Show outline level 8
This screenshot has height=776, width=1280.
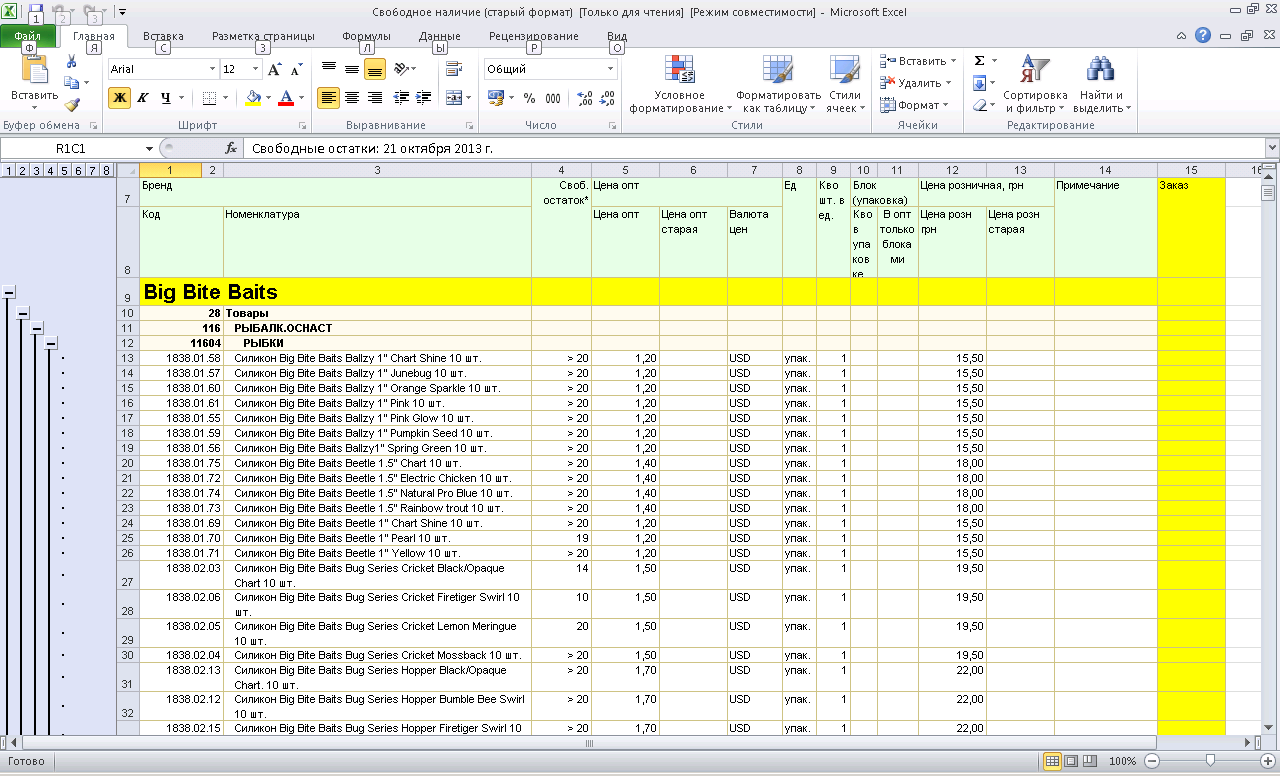coord(107,170)
